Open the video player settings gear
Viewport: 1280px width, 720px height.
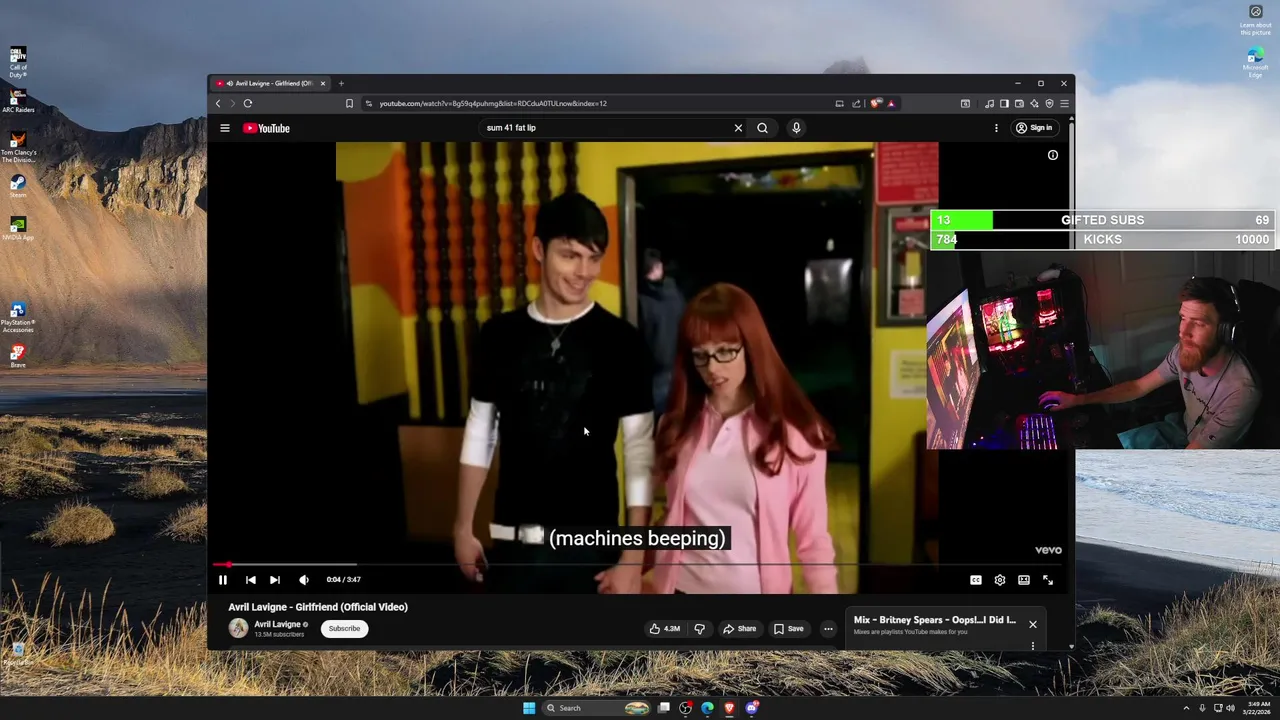[1000, 580]
